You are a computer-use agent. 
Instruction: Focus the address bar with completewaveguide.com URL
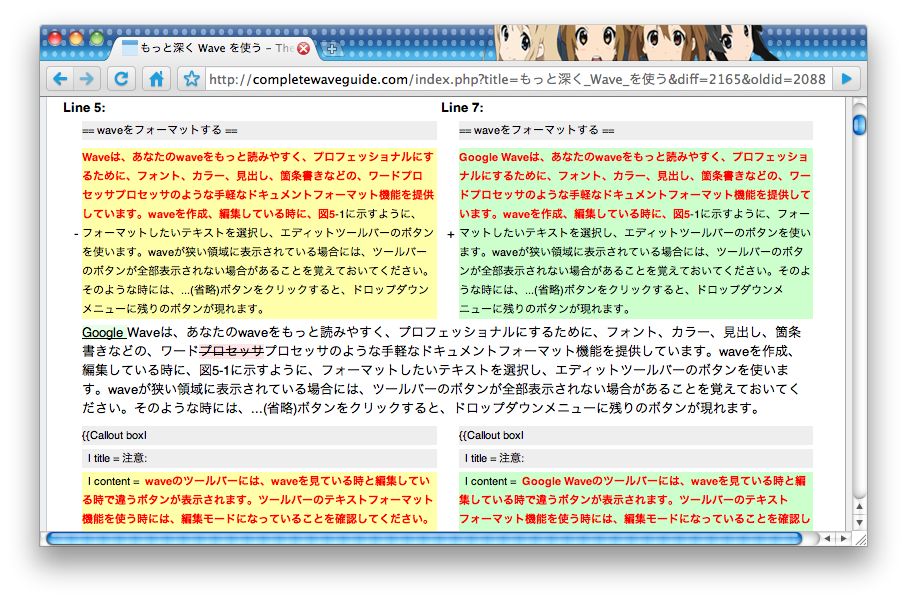coord(519,79)
